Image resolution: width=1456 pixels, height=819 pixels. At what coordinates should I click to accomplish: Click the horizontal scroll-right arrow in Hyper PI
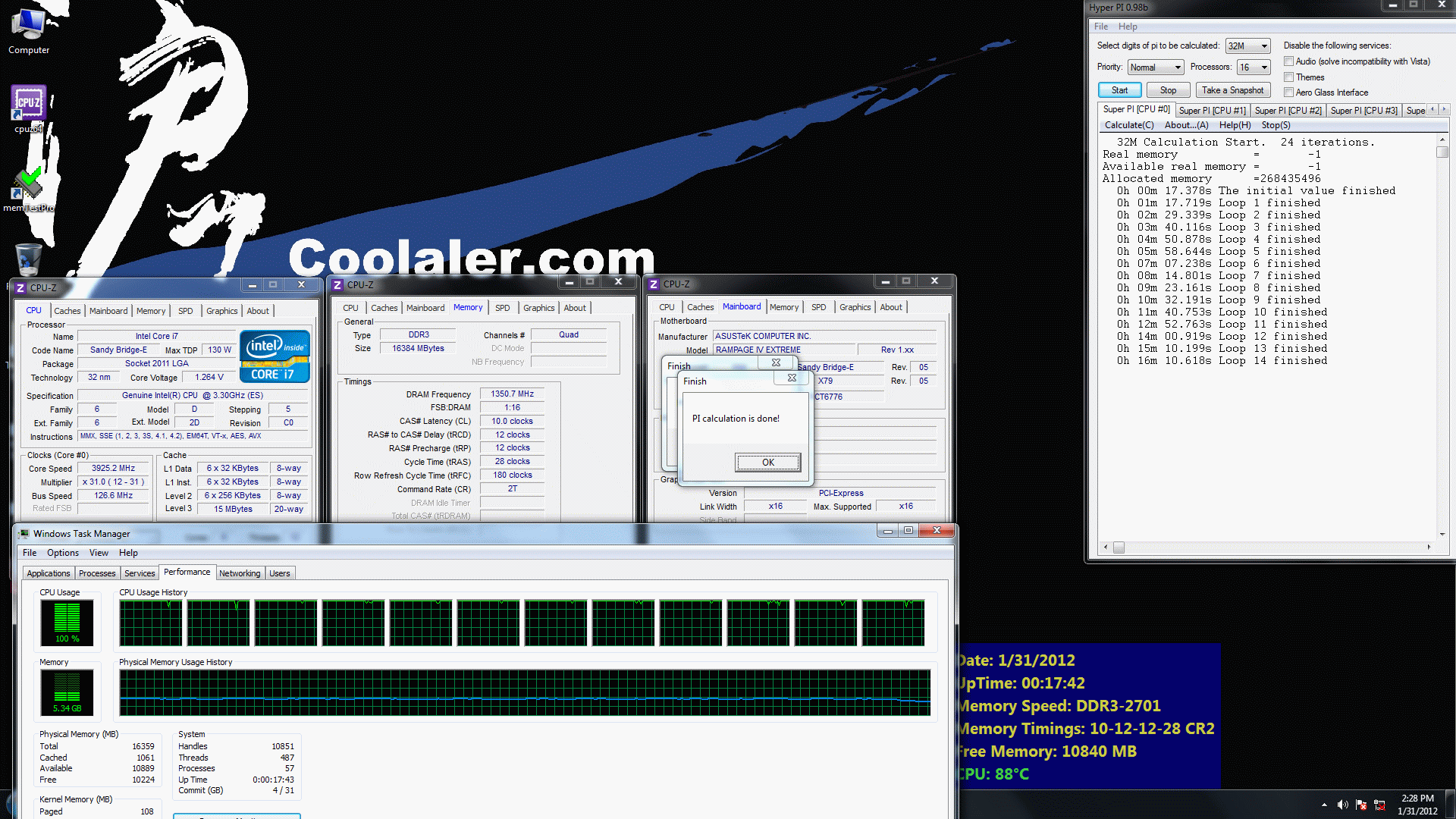[1429, 547]
